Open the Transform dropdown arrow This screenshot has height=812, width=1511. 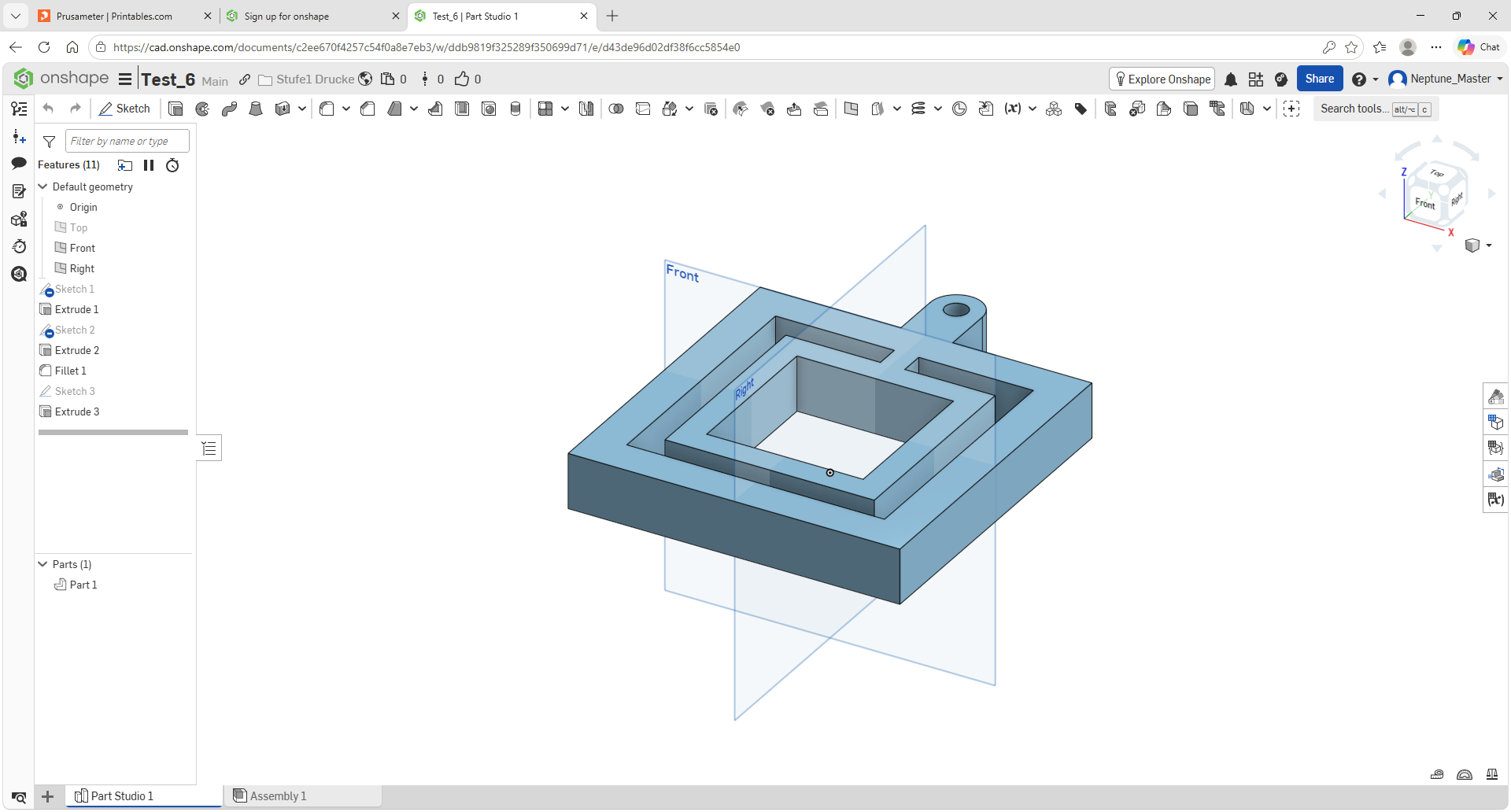coord(689,109)
